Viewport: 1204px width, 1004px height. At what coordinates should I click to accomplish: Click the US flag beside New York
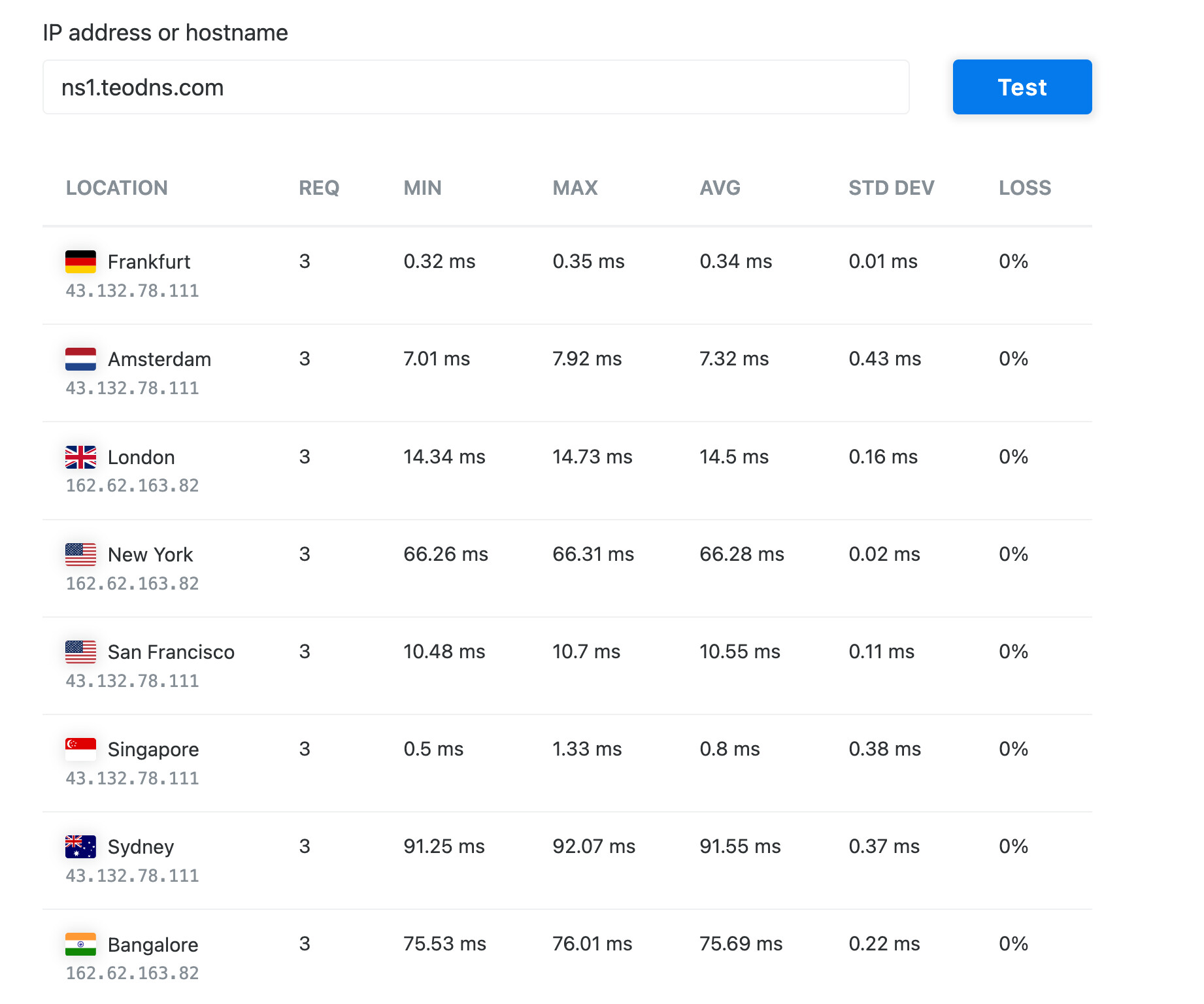click(x=80, y=554)
